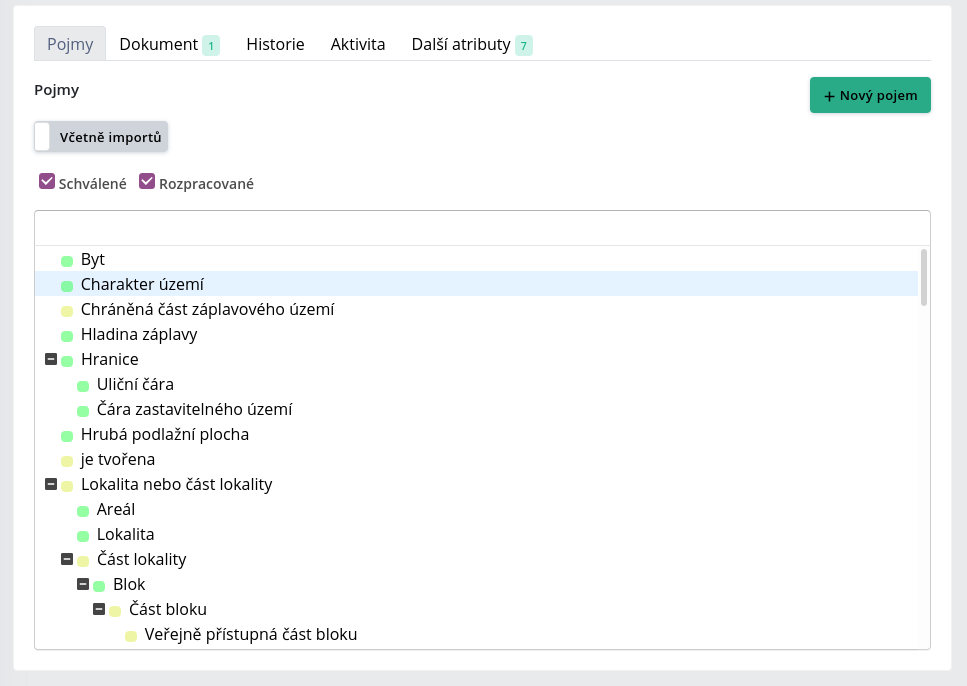Image resolution: width=967 pixels, height=686 pixels.
Task: Switch to the Historie tab
Action: click(275, 44)
